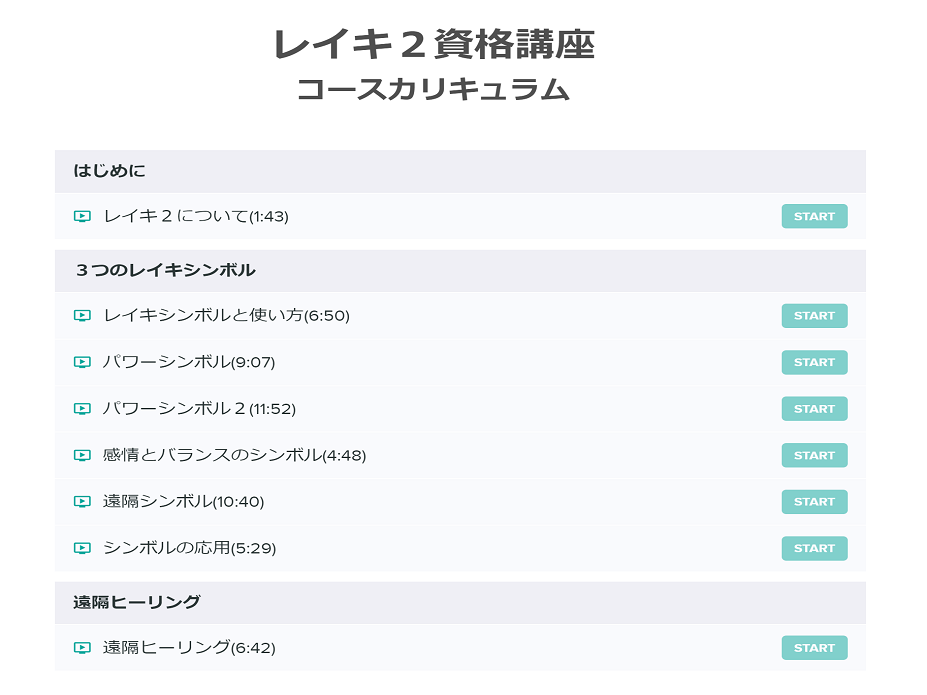Click video icon beside レイキ２について
Viewport: 927px width, 695px height.
point(82,216)
